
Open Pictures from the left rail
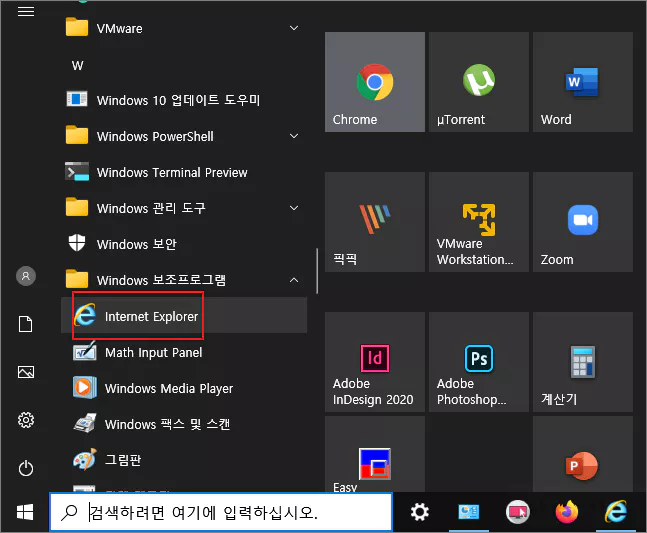[x=26, y=372]
